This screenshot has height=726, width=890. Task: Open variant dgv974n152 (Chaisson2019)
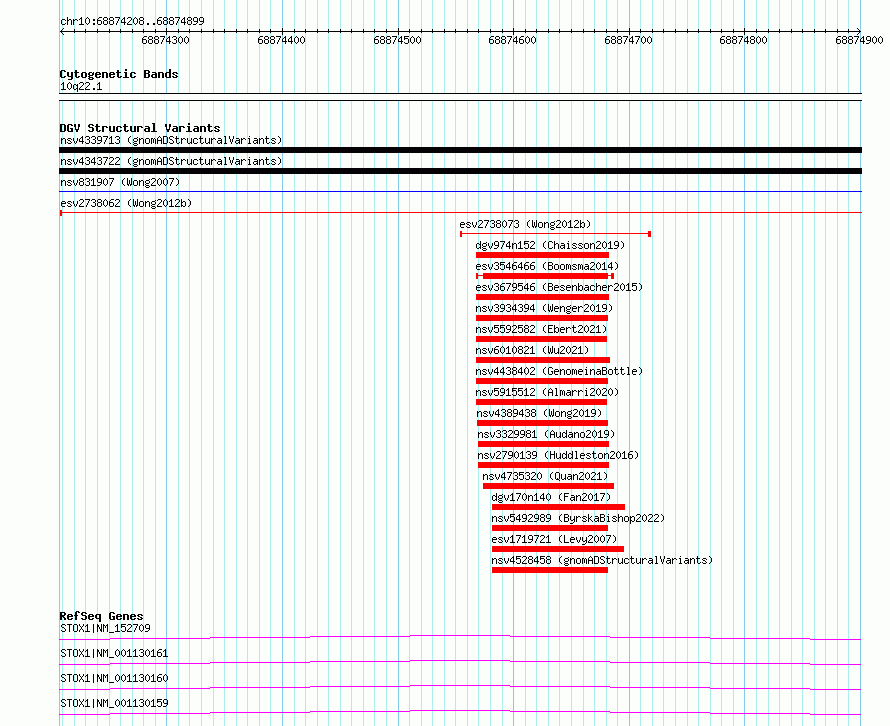click(550, 245)
